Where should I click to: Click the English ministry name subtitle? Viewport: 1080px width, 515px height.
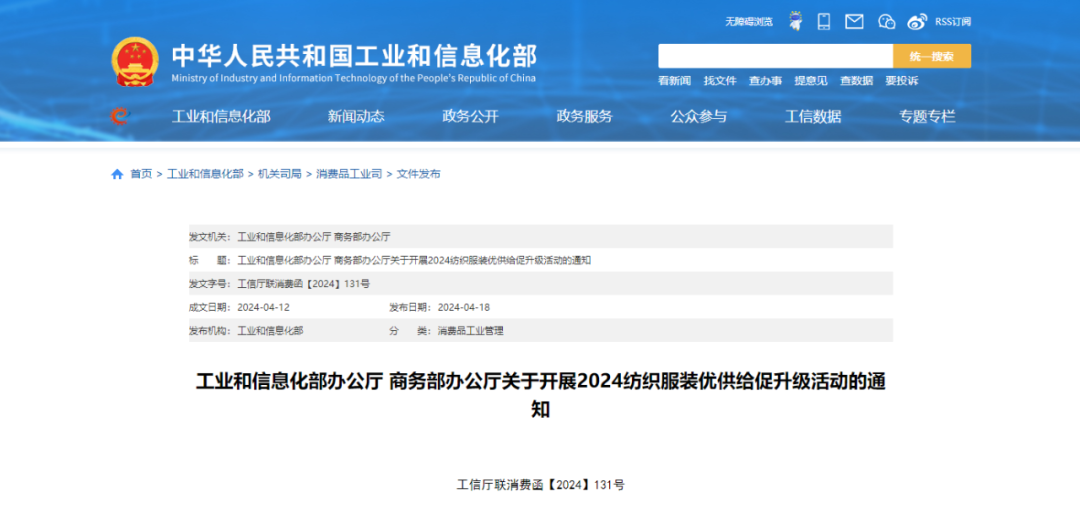click(353, 78)
